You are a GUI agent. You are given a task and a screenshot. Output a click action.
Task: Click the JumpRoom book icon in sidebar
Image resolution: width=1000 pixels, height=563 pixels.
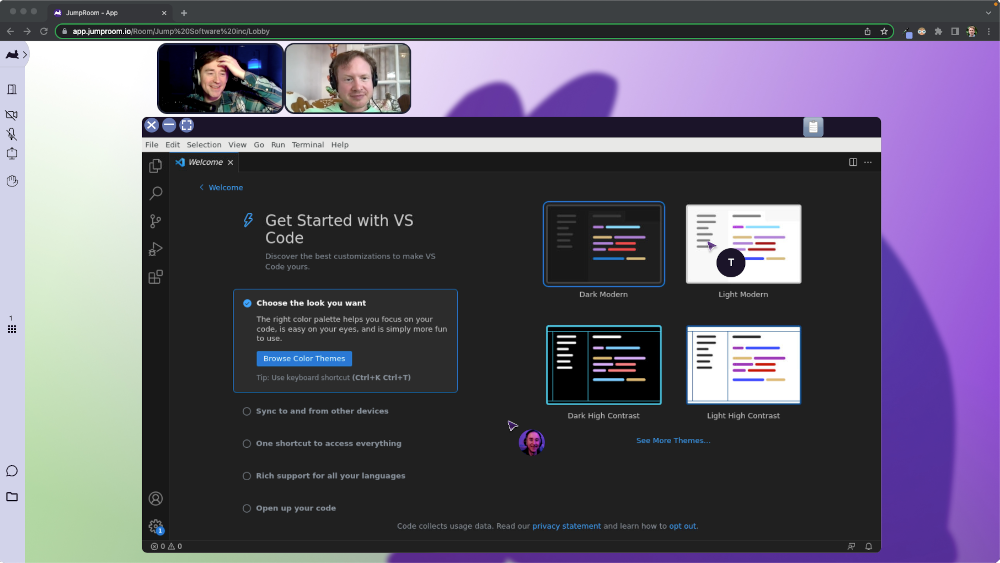[x=11, y=89]
